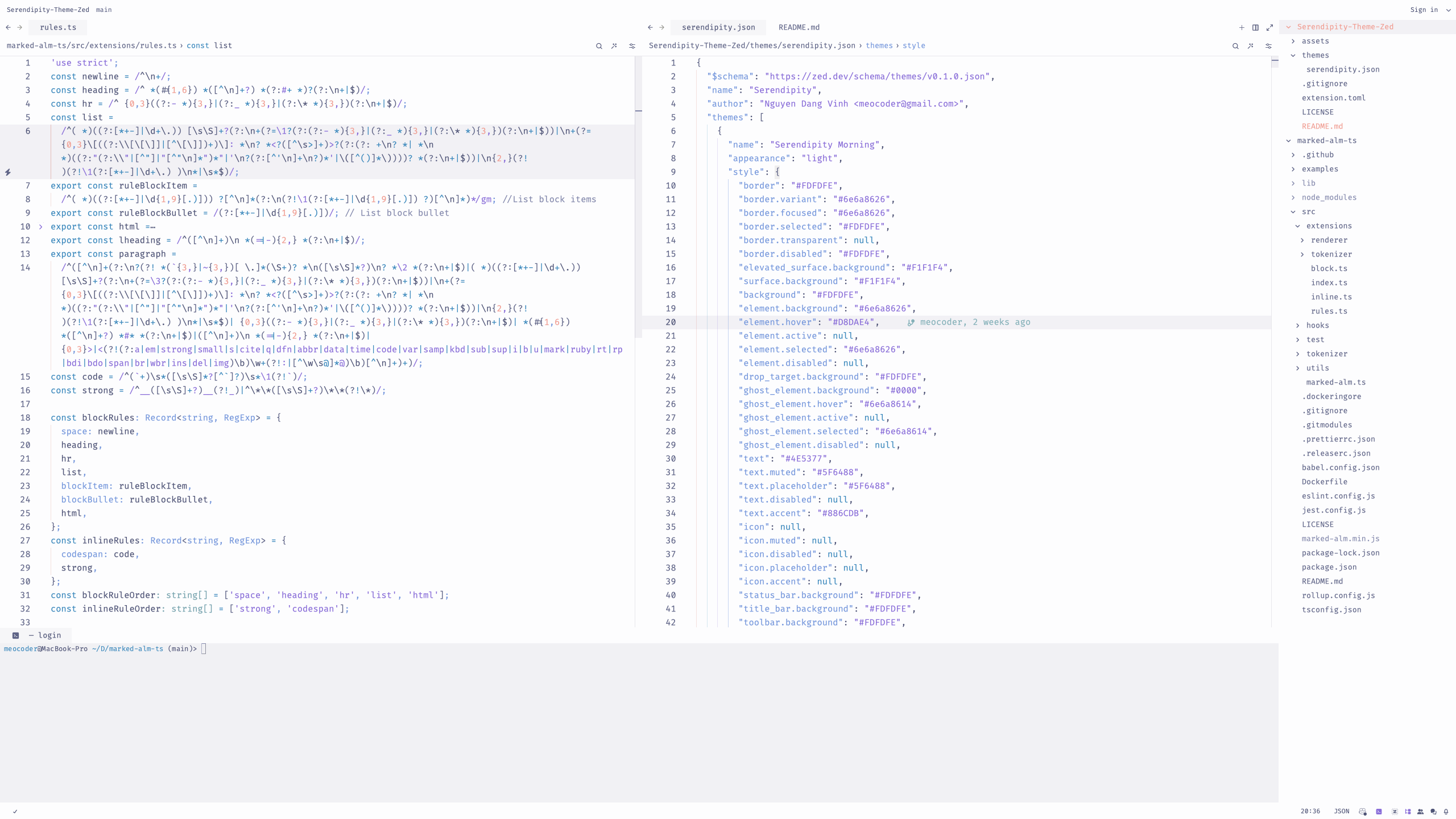1456x819 pixels.
Task: Click the plus icon for a new item
Action: point(1242,27)
